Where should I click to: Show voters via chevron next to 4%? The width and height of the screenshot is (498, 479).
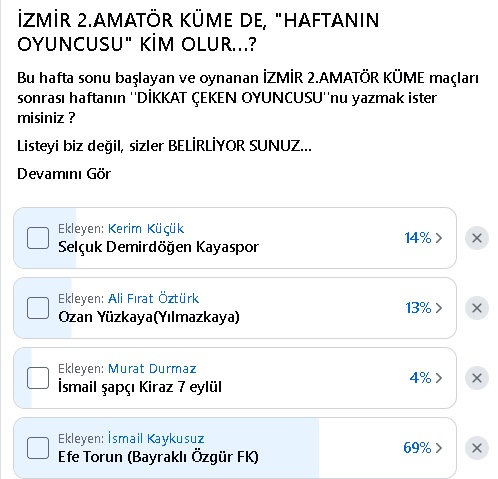439,378
